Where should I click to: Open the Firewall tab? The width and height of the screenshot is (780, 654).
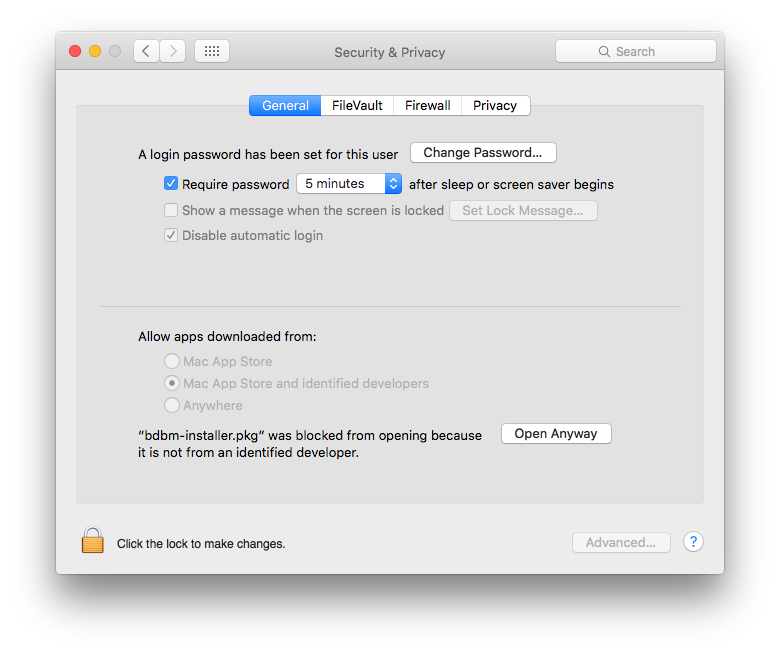pyautogui.click(x=428, y=105)
